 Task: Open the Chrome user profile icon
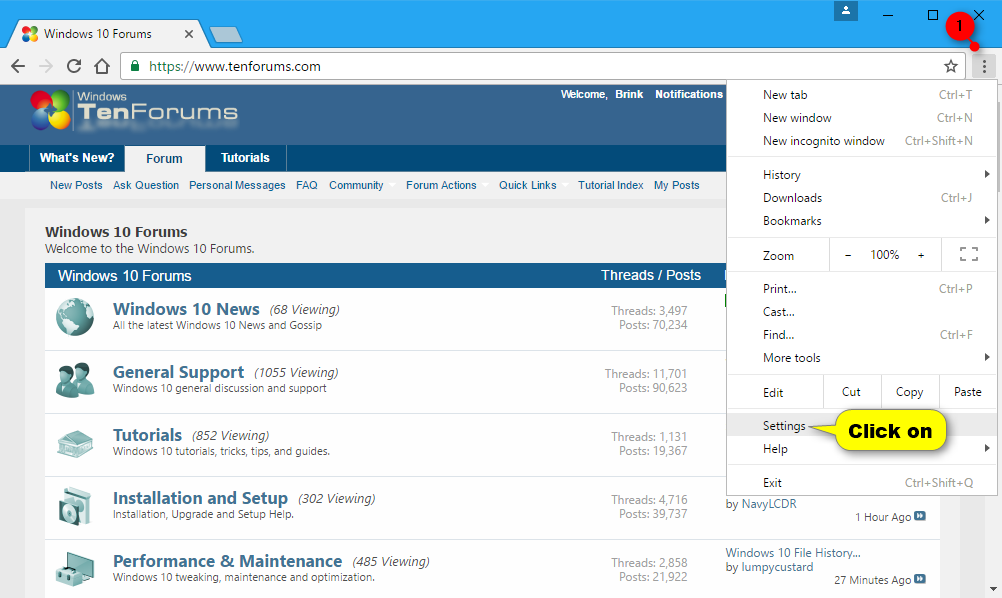pyautogui.click(x=845, y=11)
